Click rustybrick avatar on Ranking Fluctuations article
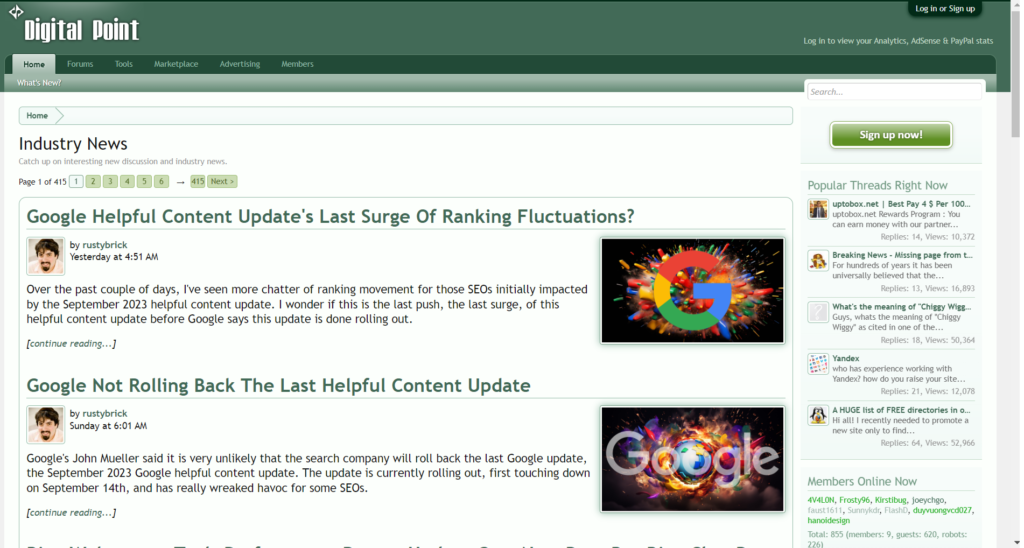 point(46,256)
